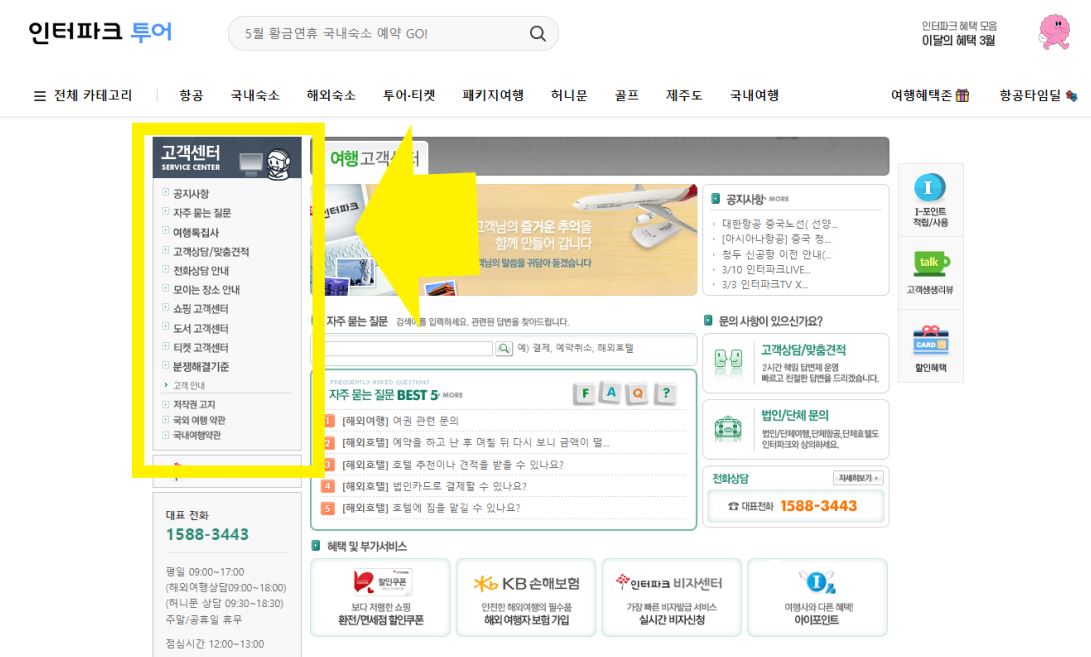Click the 법인/단체 문의 suitcase icon
This screenshot has height=657, width=1091.
pyautogui.click(x=728, y=427)
